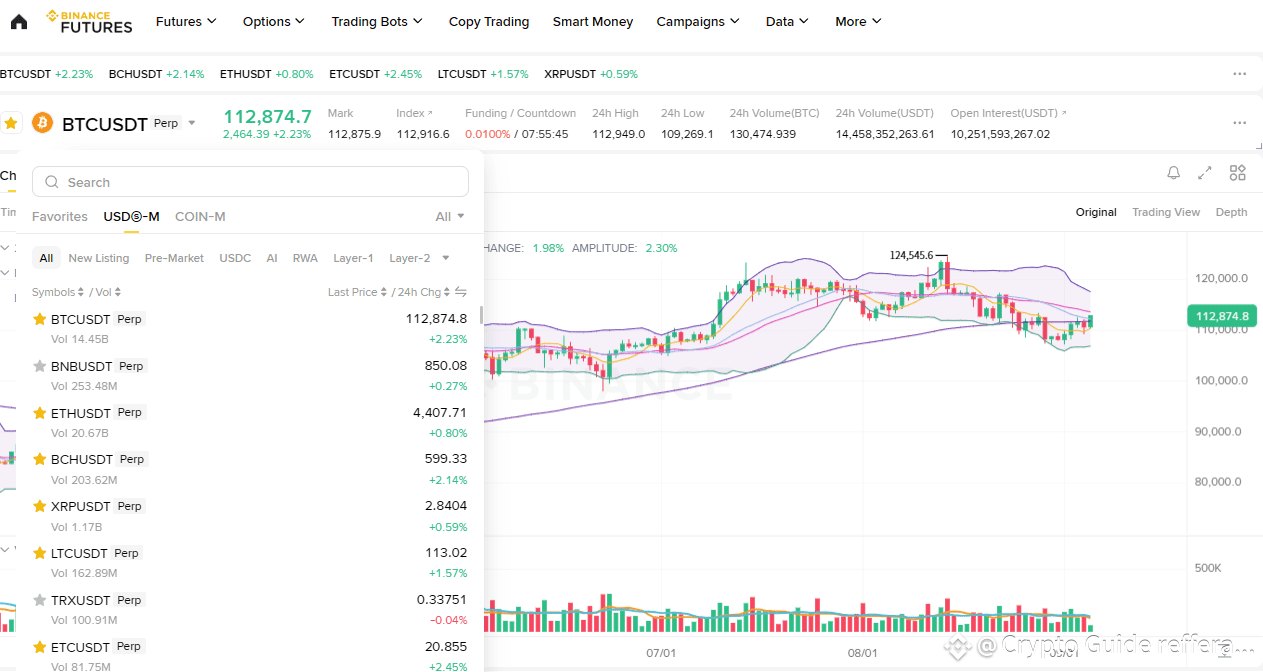Unfavorite ETHUSDT with its star
The height and width of the screenshot is (672, 1263).
tap(40, 413)
